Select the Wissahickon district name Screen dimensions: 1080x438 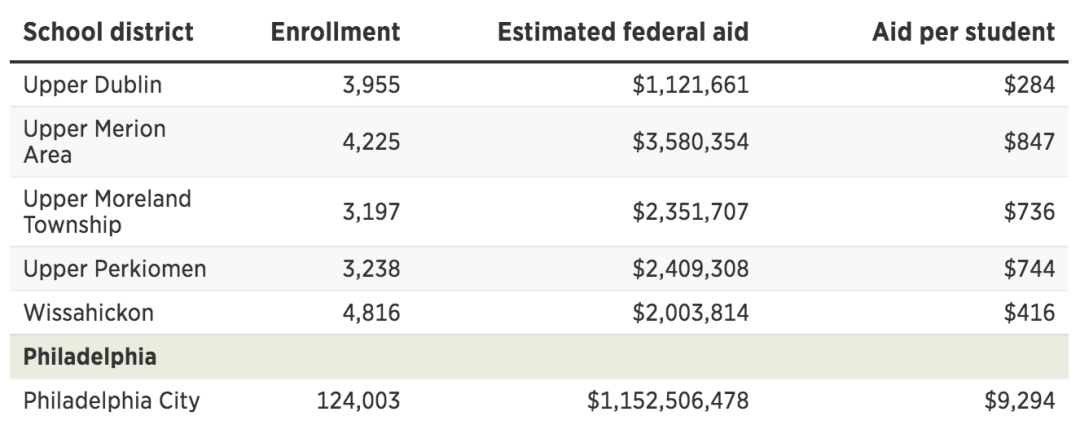[x=88, y=313]
